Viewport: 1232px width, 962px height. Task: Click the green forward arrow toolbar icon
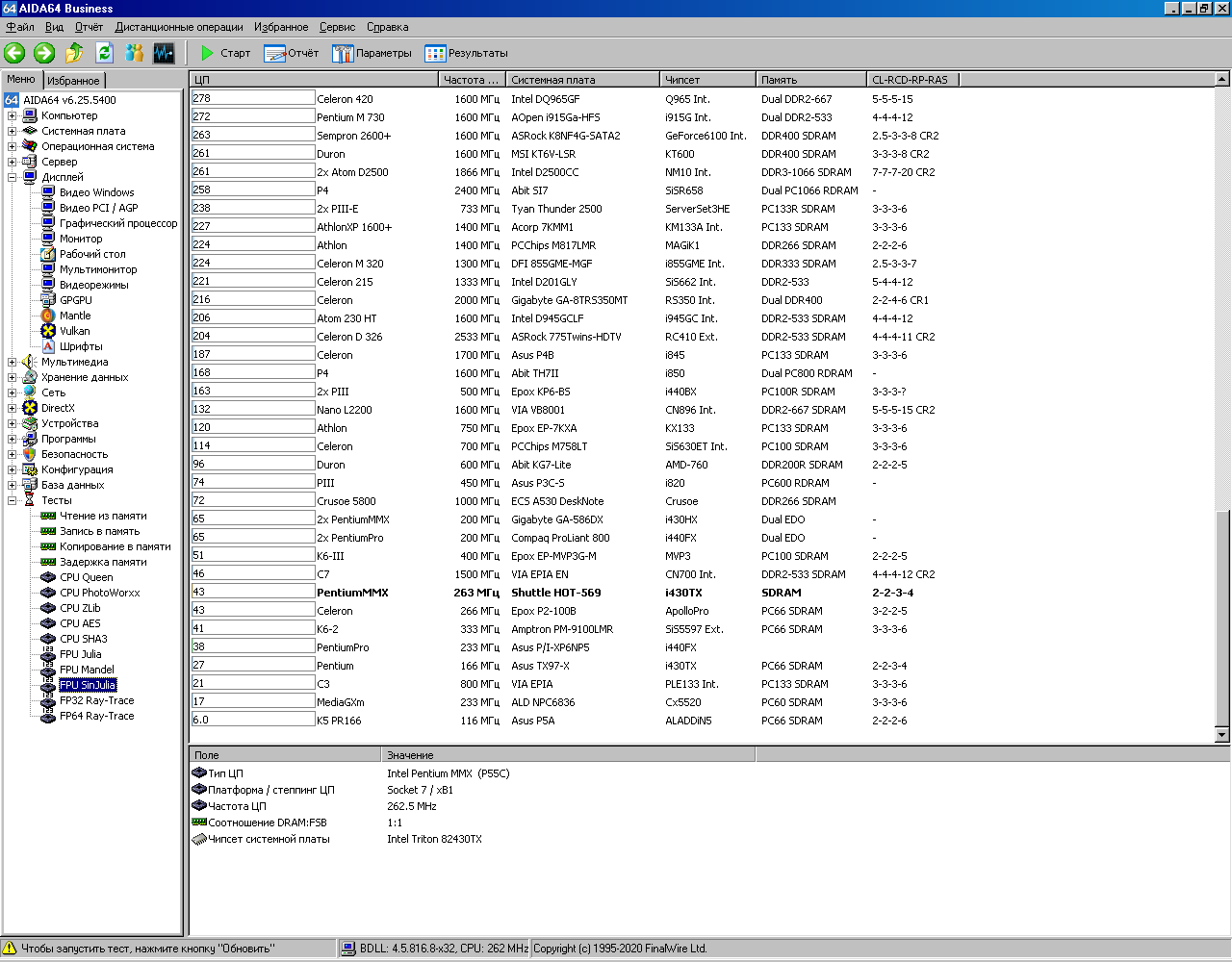click(44, 53)
